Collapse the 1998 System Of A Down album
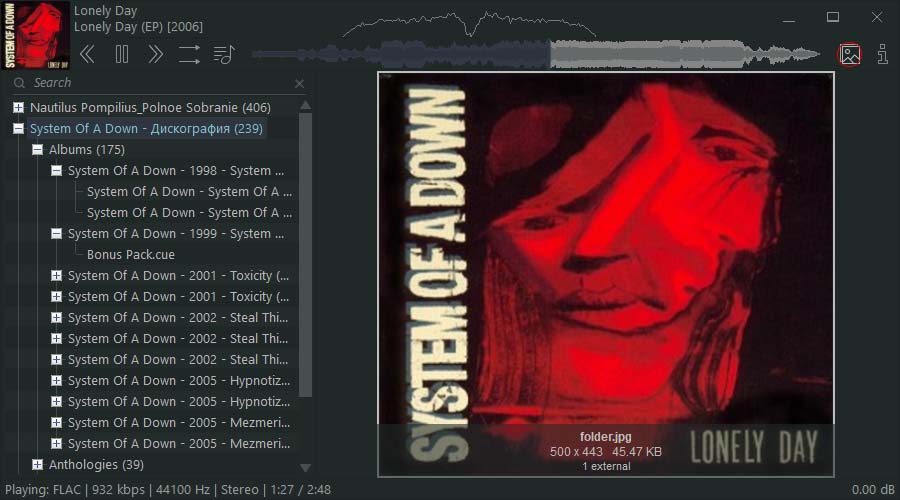Screen dimensions: 900x500 click(x=56, y=170)
